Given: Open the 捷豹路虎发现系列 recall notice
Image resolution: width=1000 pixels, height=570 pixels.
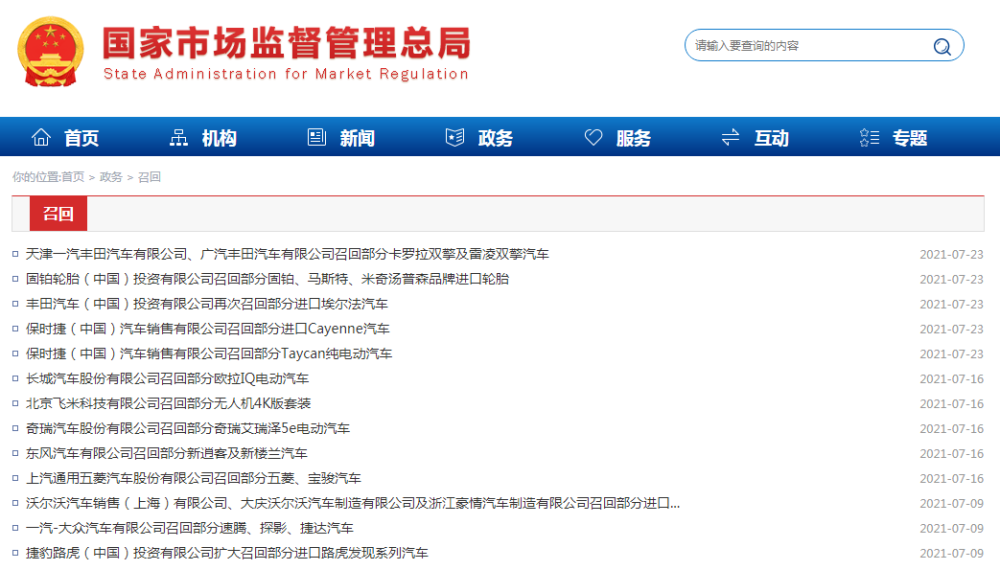Looking at the screenshot, I should (227, 553).
